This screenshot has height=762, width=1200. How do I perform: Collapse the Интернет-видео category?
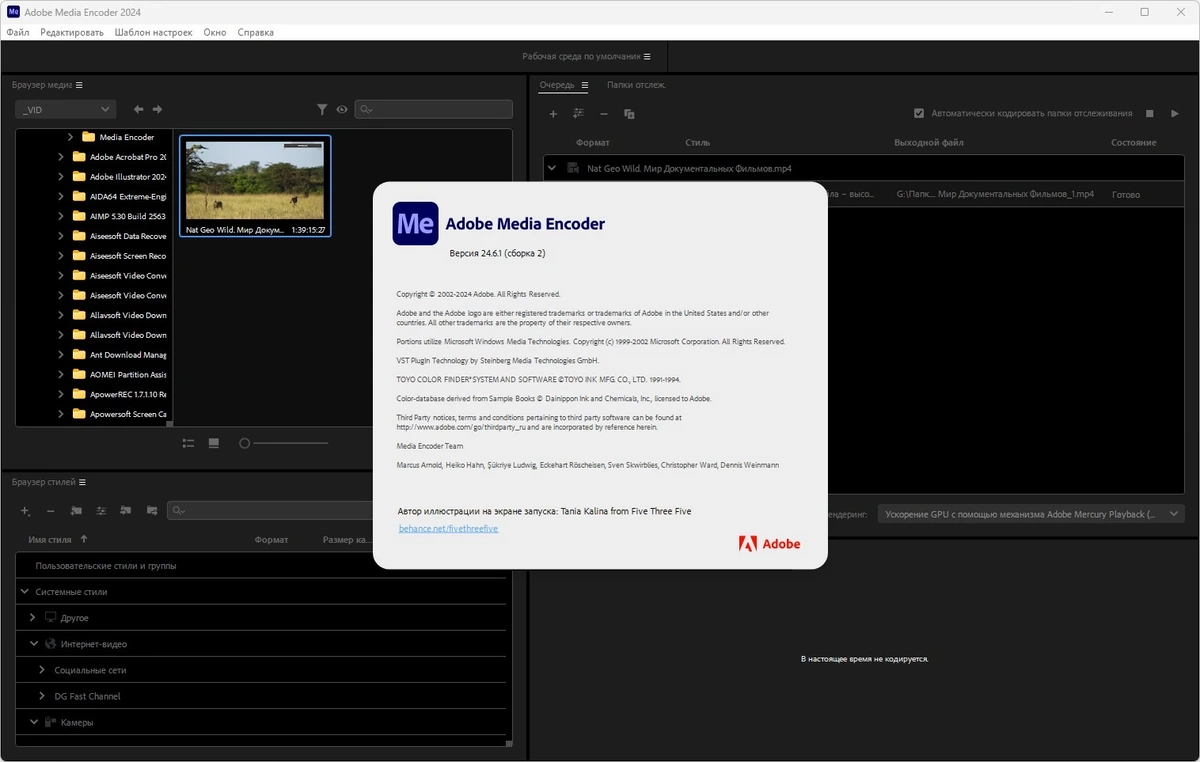click(33, 644)
